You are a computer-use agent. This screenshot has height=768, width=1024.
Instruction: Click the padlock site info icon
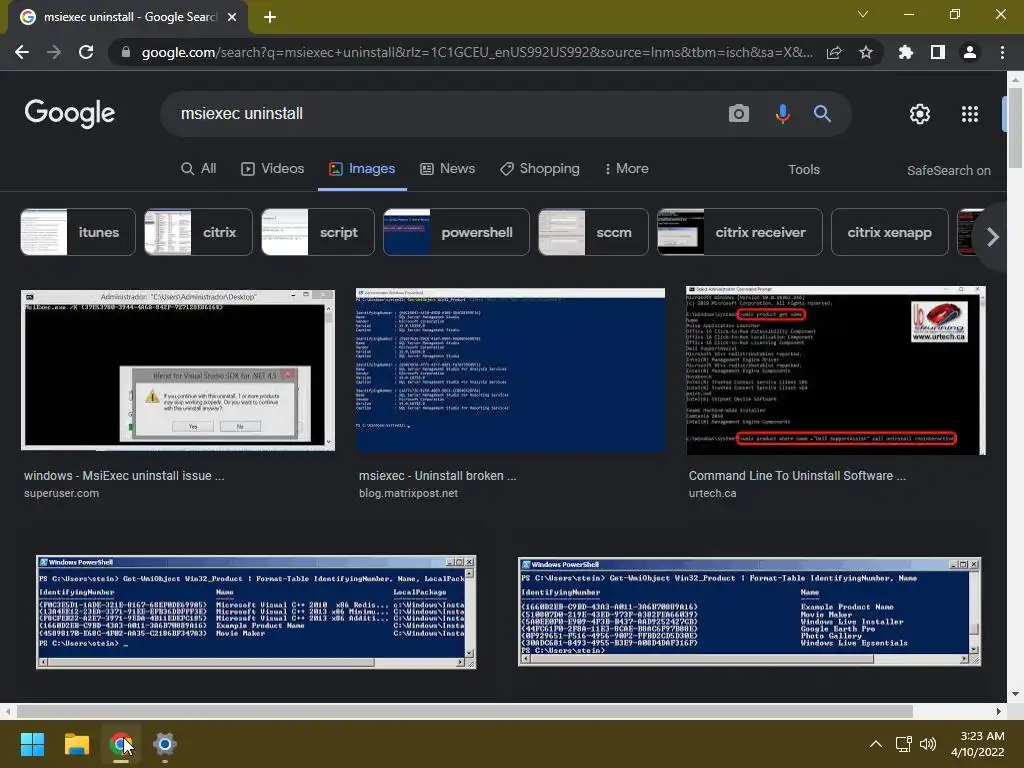pyautogui.click(x=125, y=52)
